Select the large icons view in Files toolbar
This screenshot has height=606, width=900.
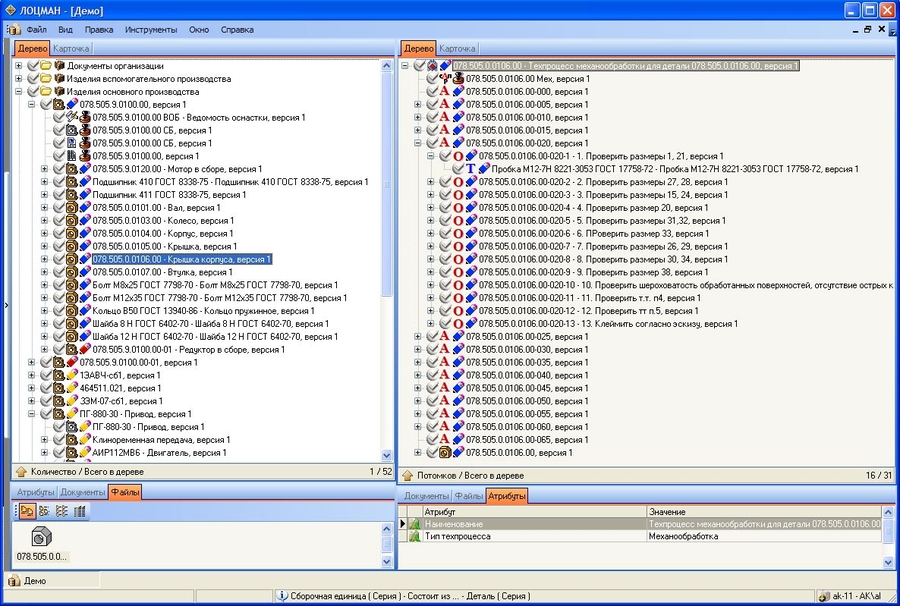click(x=28, y=511)
